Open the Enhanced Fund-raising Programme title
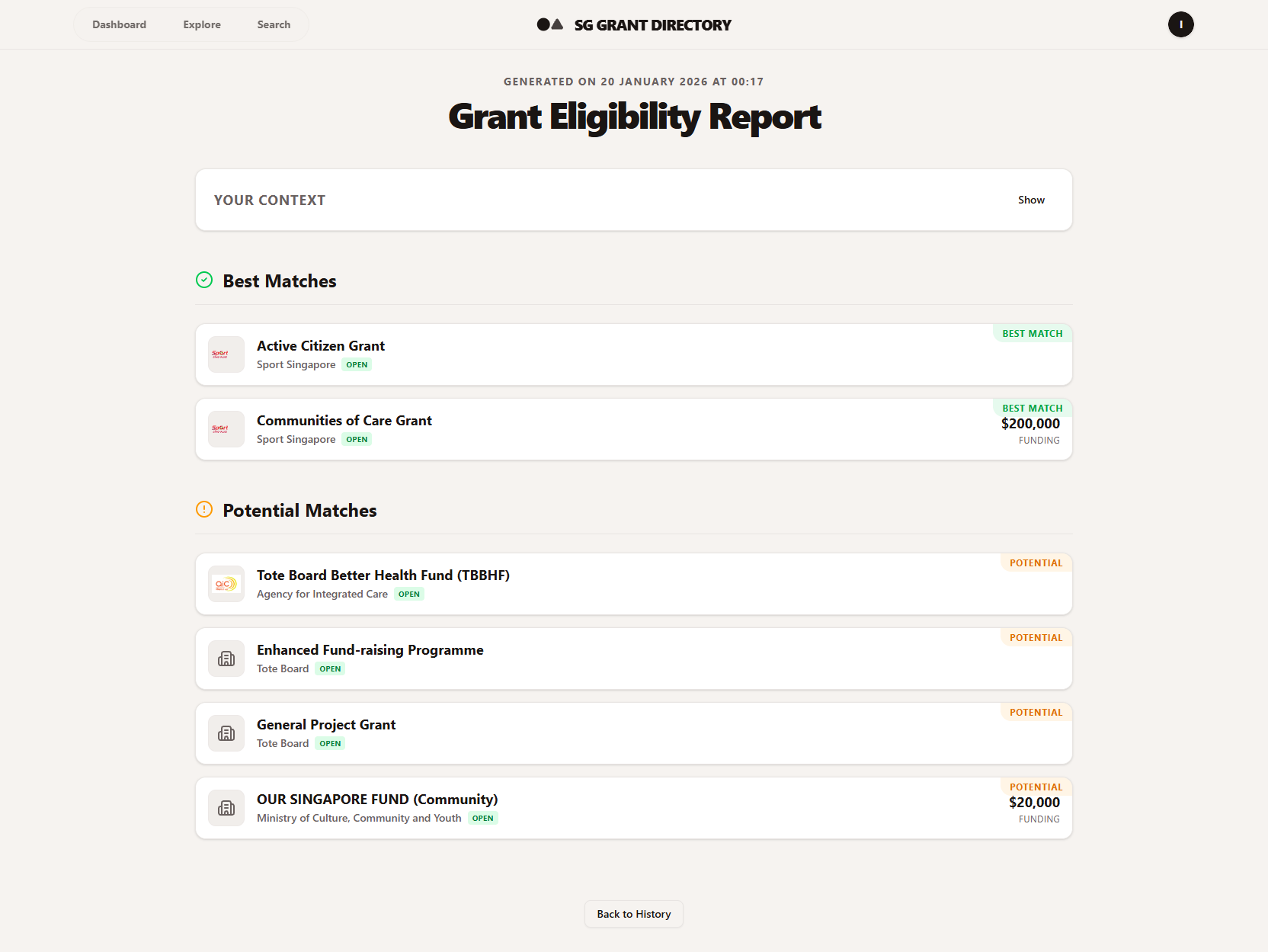 pyautogui.click(x=370, y=650)
